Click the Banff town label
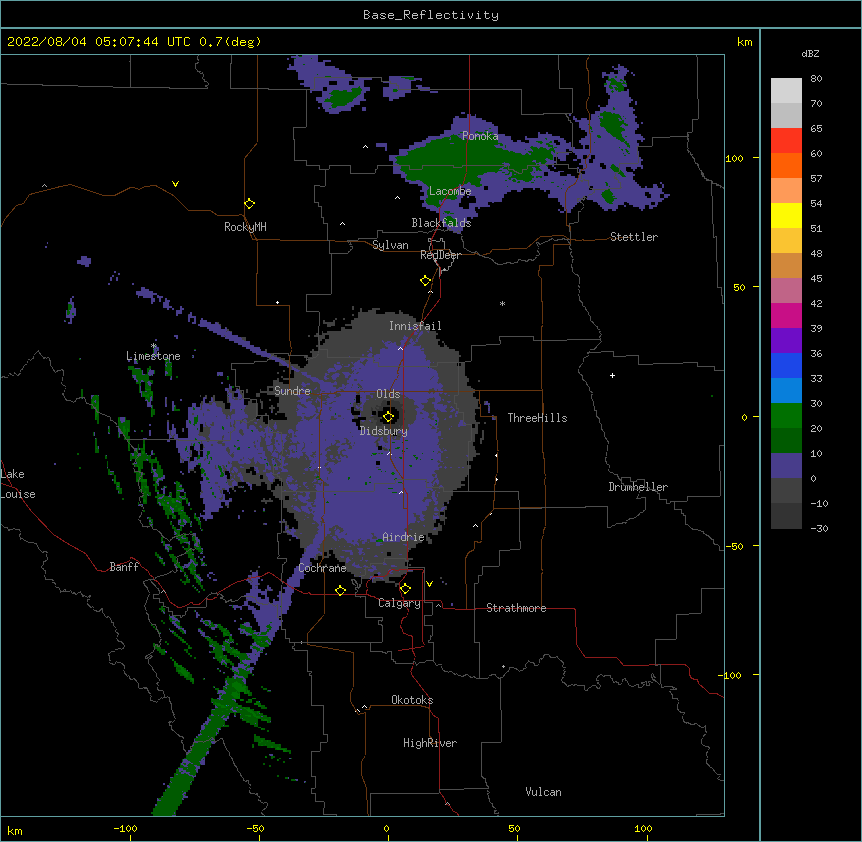 pos(124,567)
